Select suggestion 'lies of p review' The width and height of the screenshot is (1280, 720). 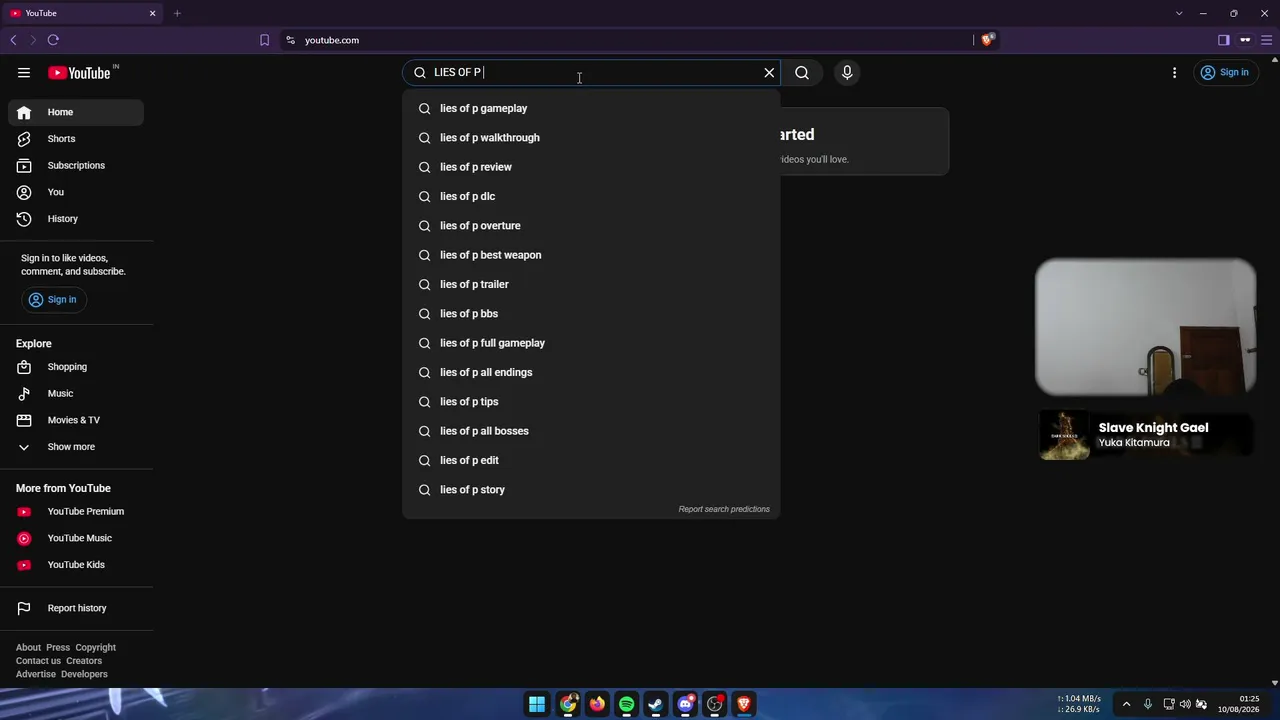[591, 167]
